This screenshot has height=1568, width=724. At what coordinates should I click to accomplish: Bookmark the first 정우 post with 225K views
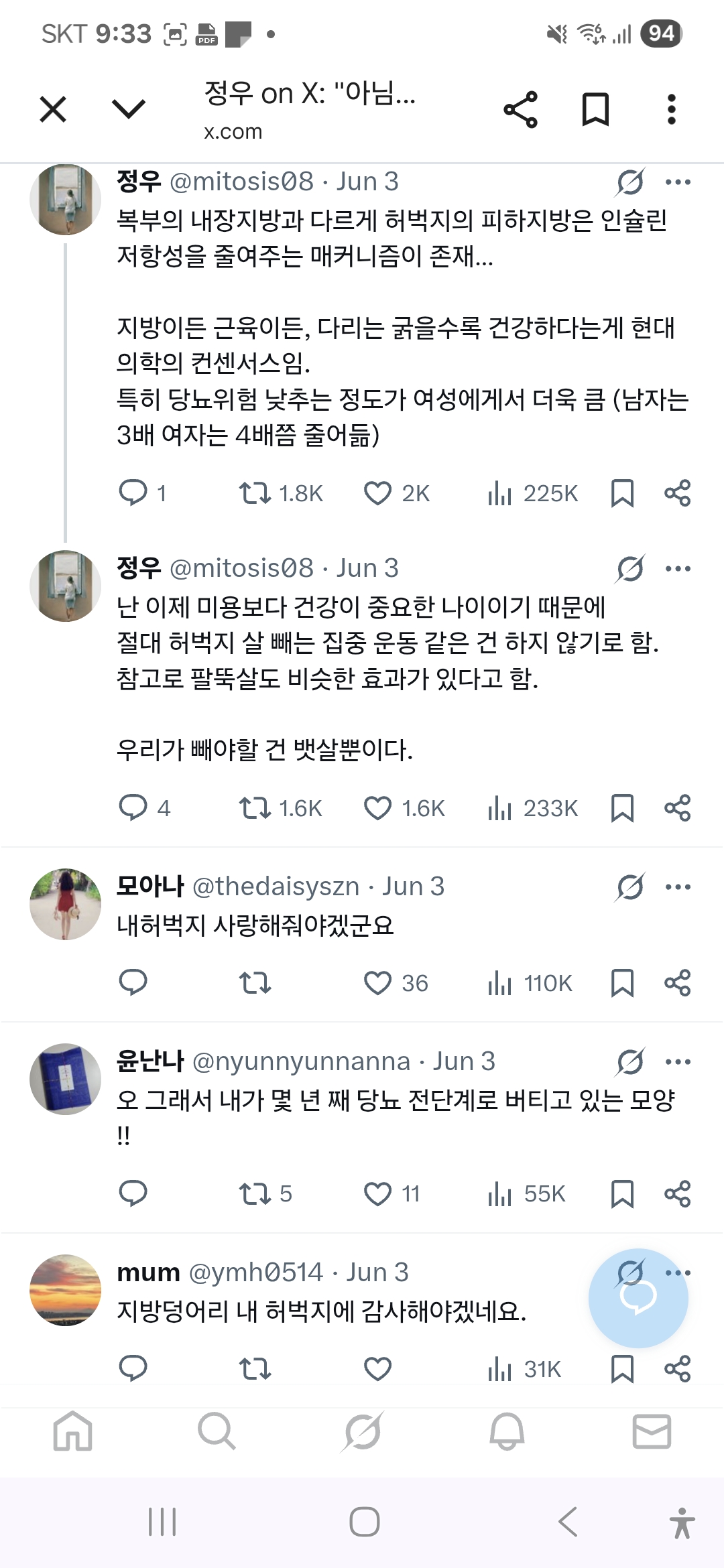pyautogui.click(x=622, y=493)
